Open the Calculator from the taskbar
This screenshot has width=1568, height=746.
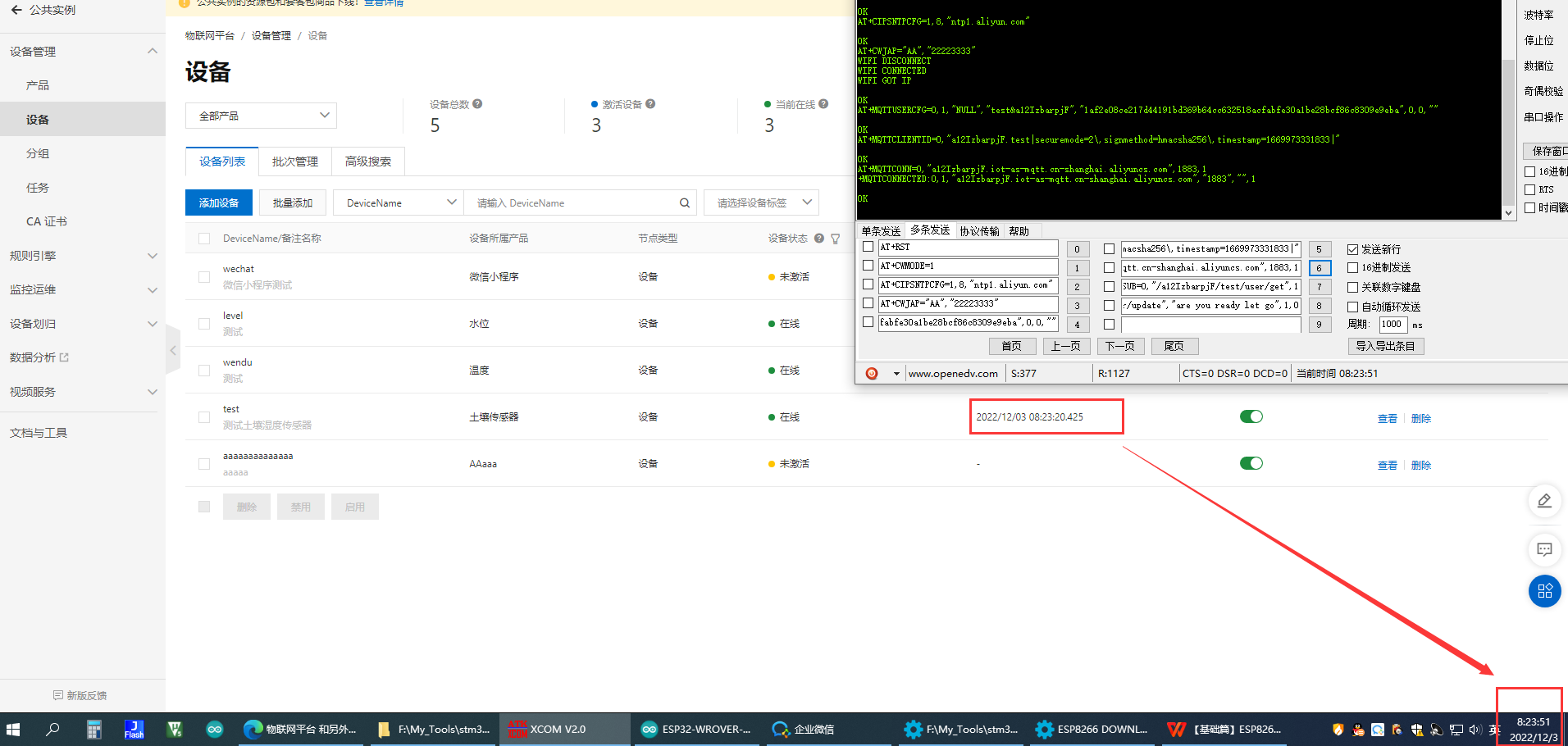(94, 729)
